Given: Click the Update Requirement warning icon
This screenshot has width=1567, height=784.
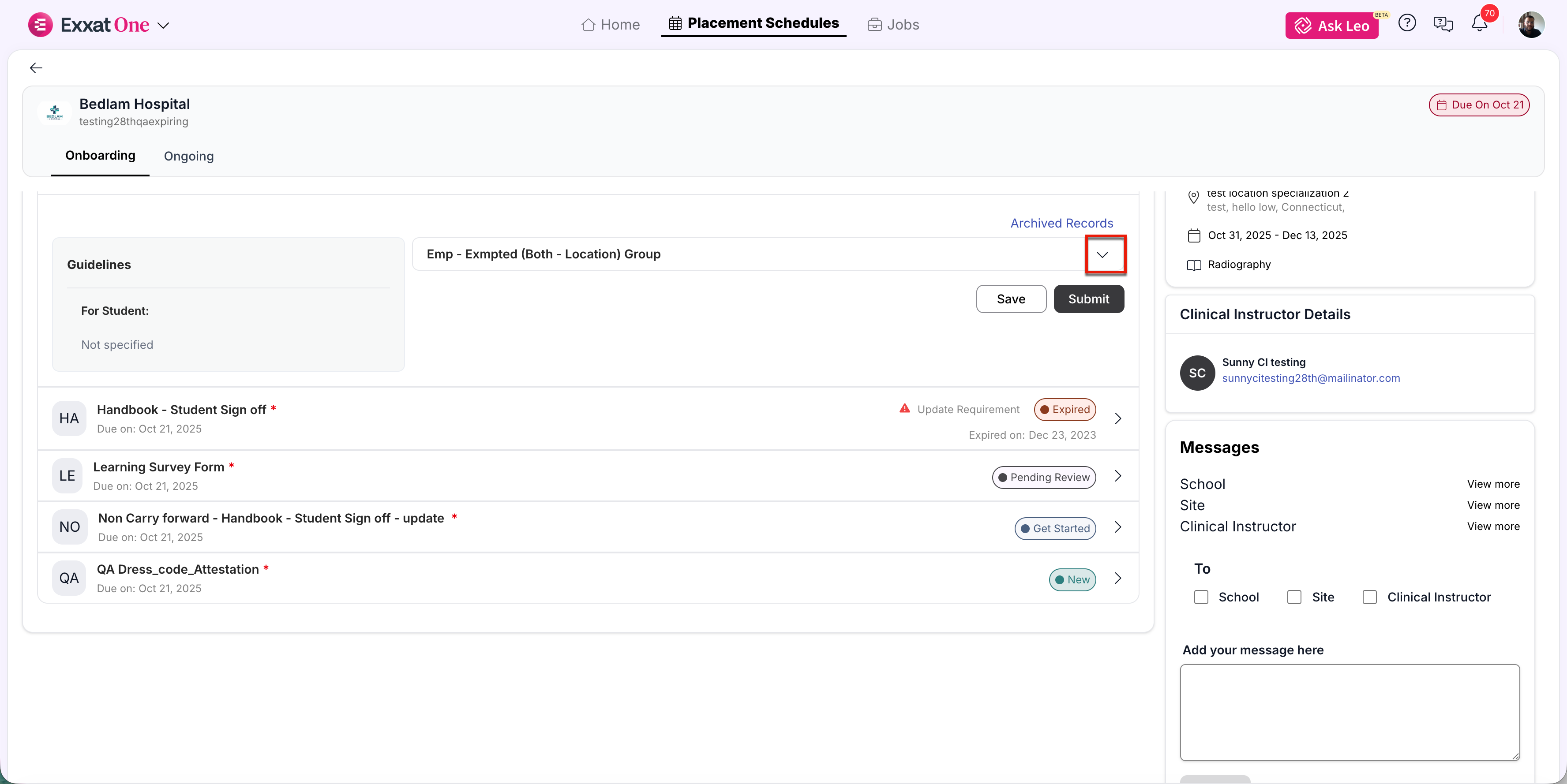Looking at the screenshot, I should [904, 408].
